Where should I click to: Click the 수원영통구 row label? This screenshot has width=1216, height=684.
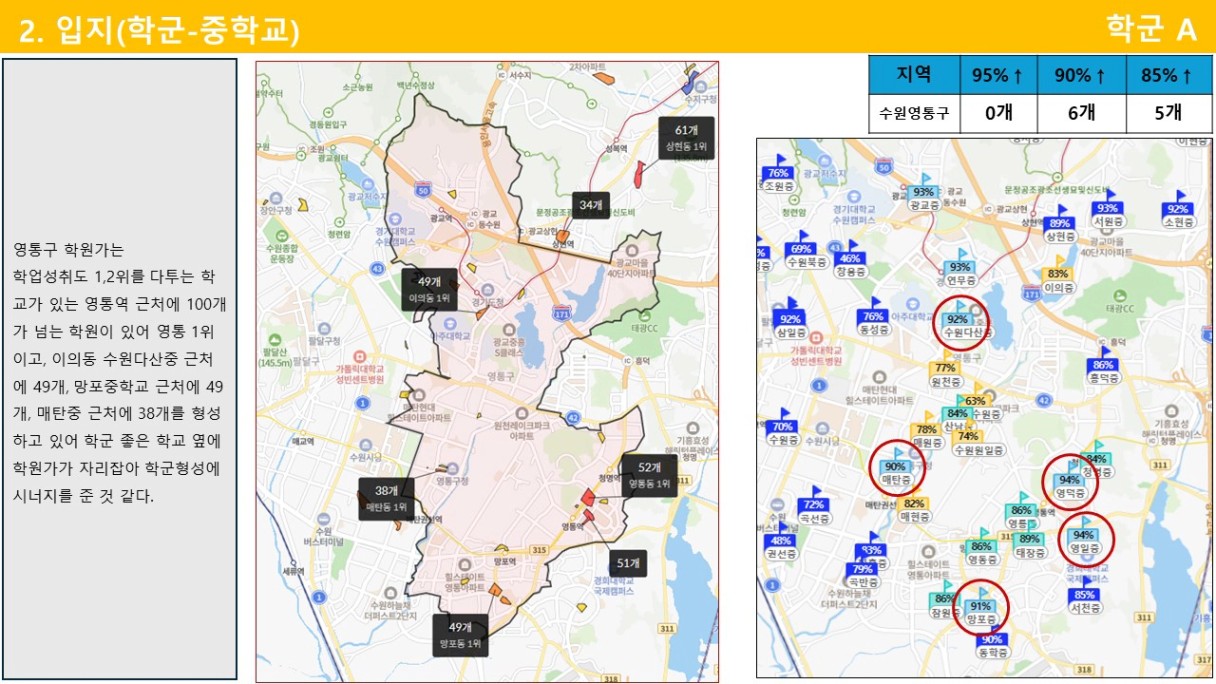(914, 113)
